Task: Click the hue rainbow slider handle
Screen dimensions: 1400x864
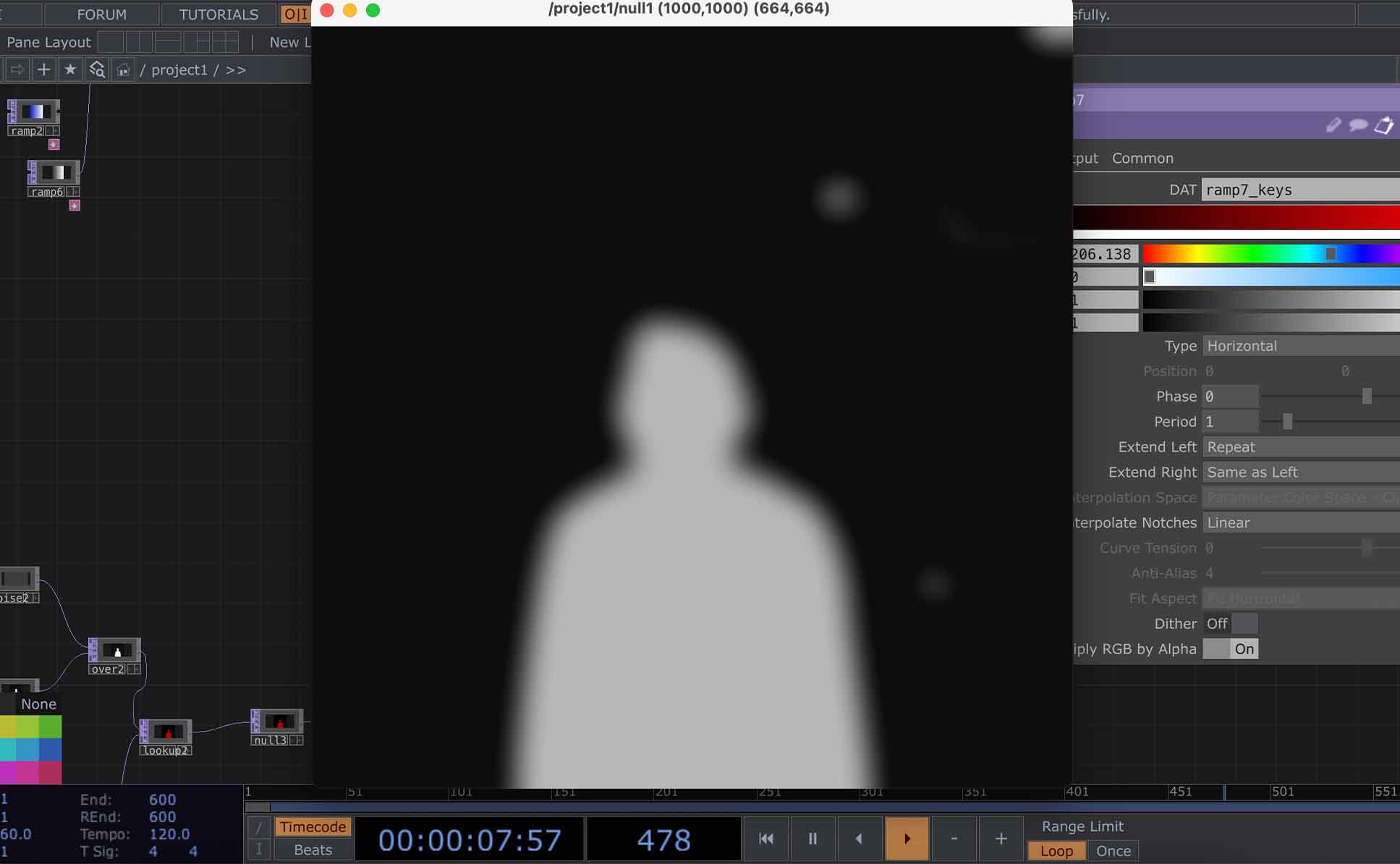Action: coord(1330,254)
